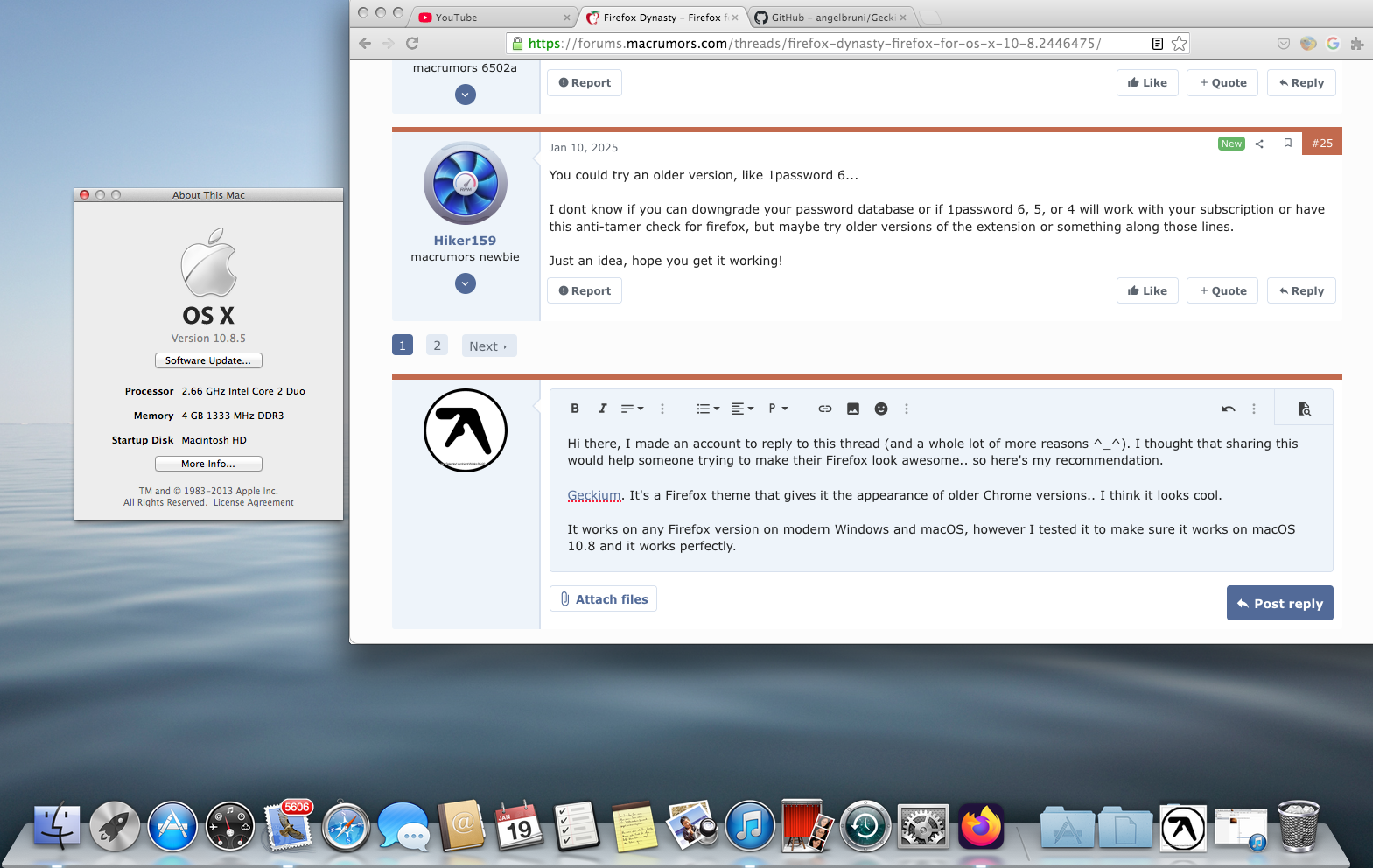The image size is (1373, 868).
Task: Click Software Update in About This Mac
Action: [208, 360]
